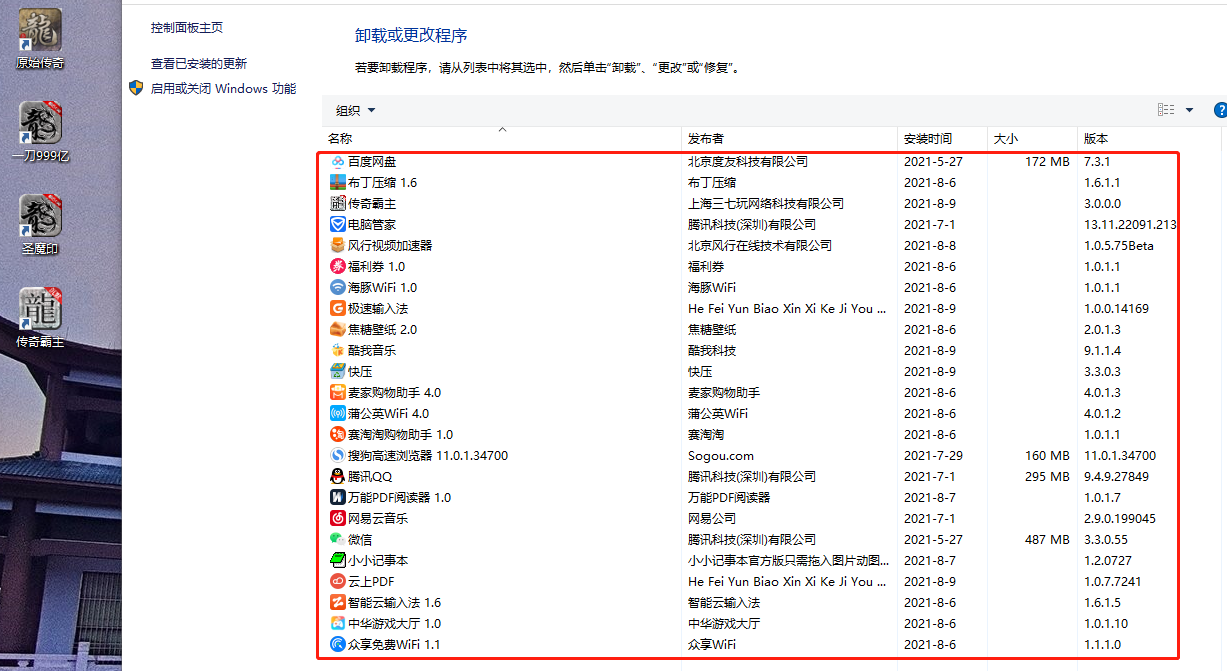Image resolution: width=1227 pixels, height=671 pixels.
Task: Open the 组织 dropdown menu
Action: [356, 110]
